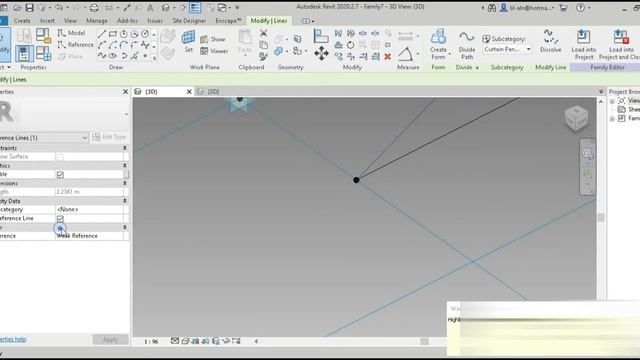Screen dimensions: 640x360
Task: Click the Site Designer ribbon tab
Action: click(189, 20)
